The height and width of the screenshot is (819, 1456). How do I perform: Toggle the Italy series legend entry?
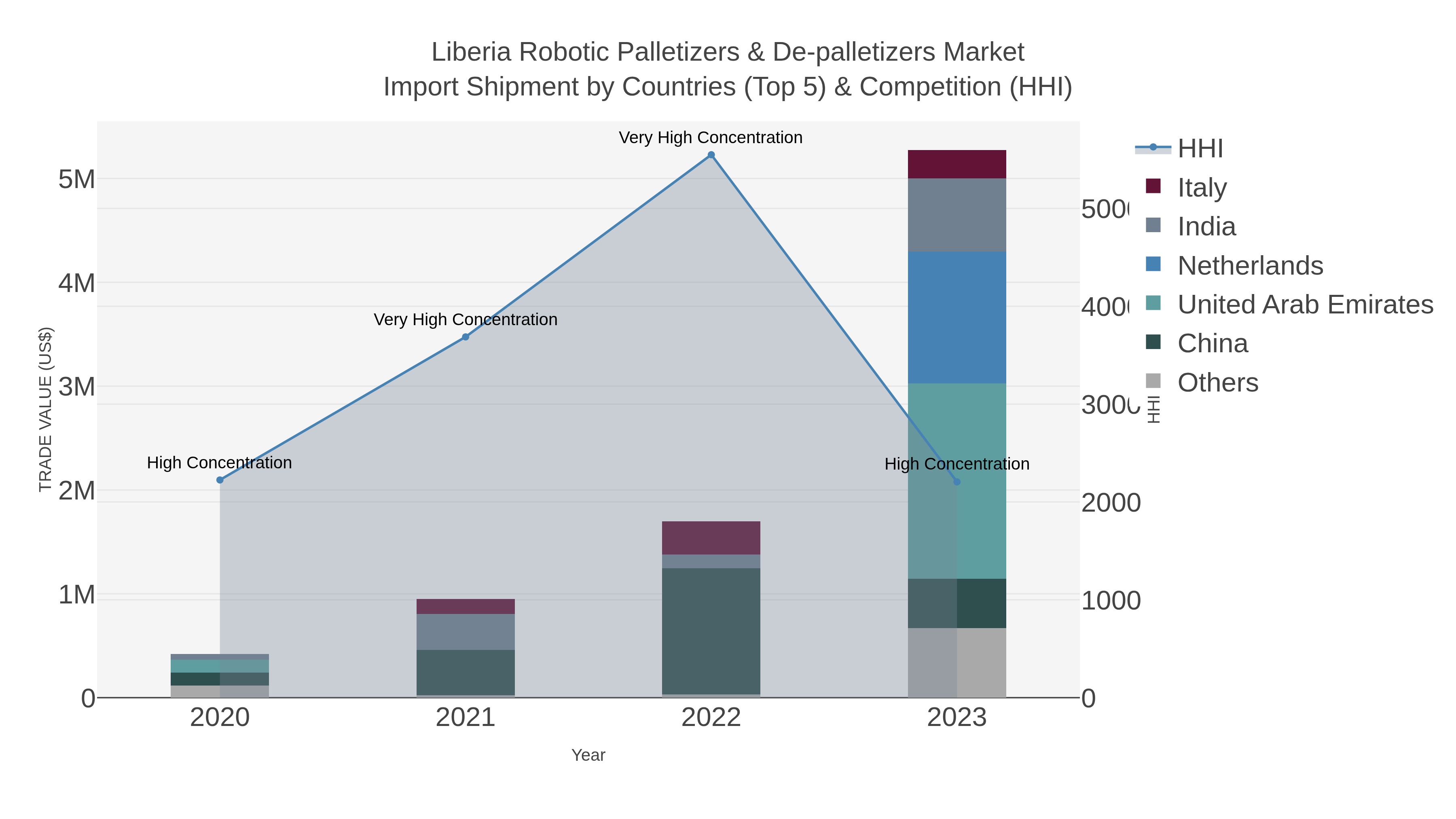(1186, 188)
